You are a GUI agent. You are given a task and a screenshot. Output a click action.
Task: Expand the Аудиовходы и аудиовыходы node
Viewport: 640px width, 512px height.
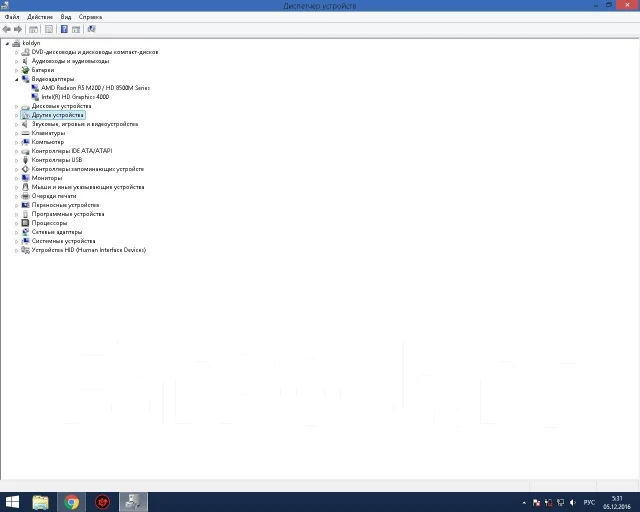click(x=16, y=61)
